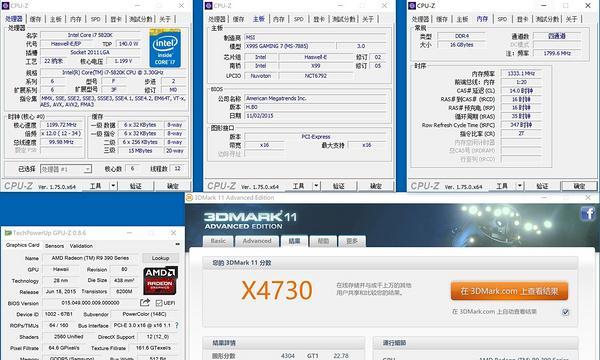Click the AMD Radeon logo in GPU-Z
Screen dimensions: 600x360
pos(160,280)
